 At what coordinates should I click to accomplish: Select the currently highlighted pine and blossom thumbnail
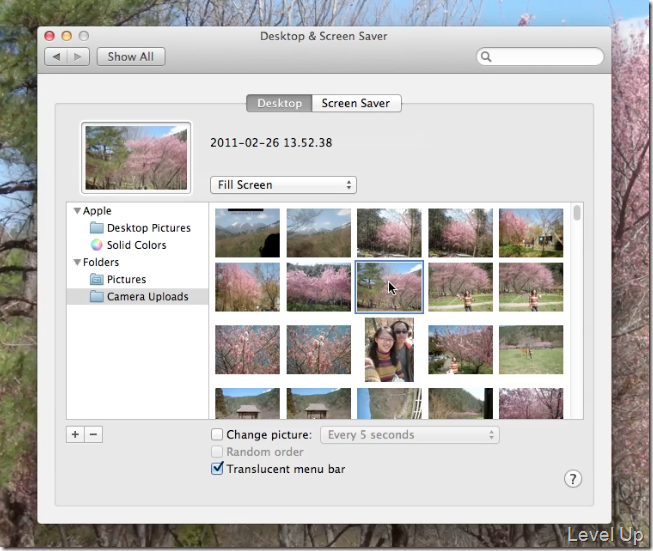point(389,287)
